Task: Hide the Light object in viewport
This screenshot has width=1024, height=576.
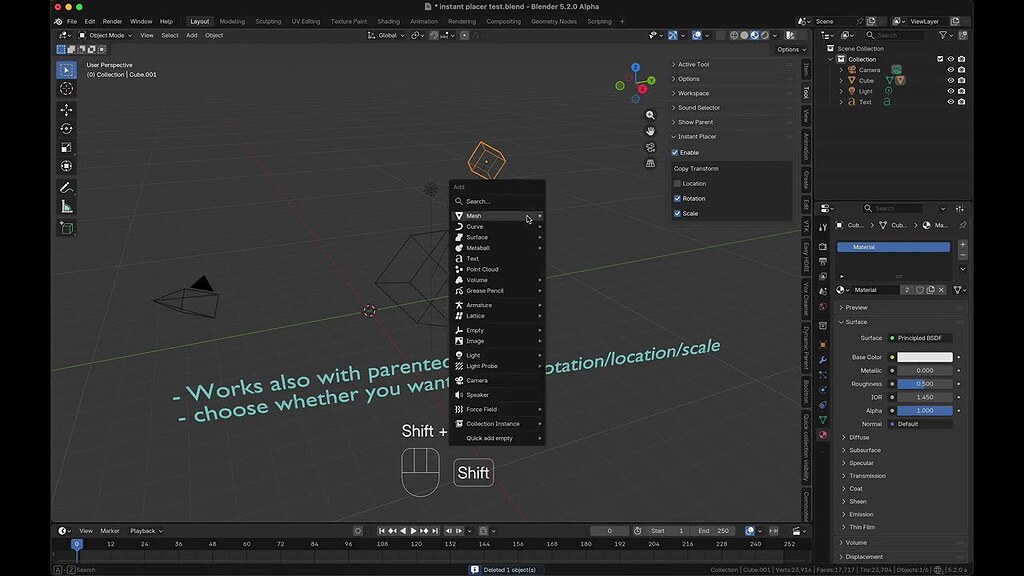Action: click(951, 91)
